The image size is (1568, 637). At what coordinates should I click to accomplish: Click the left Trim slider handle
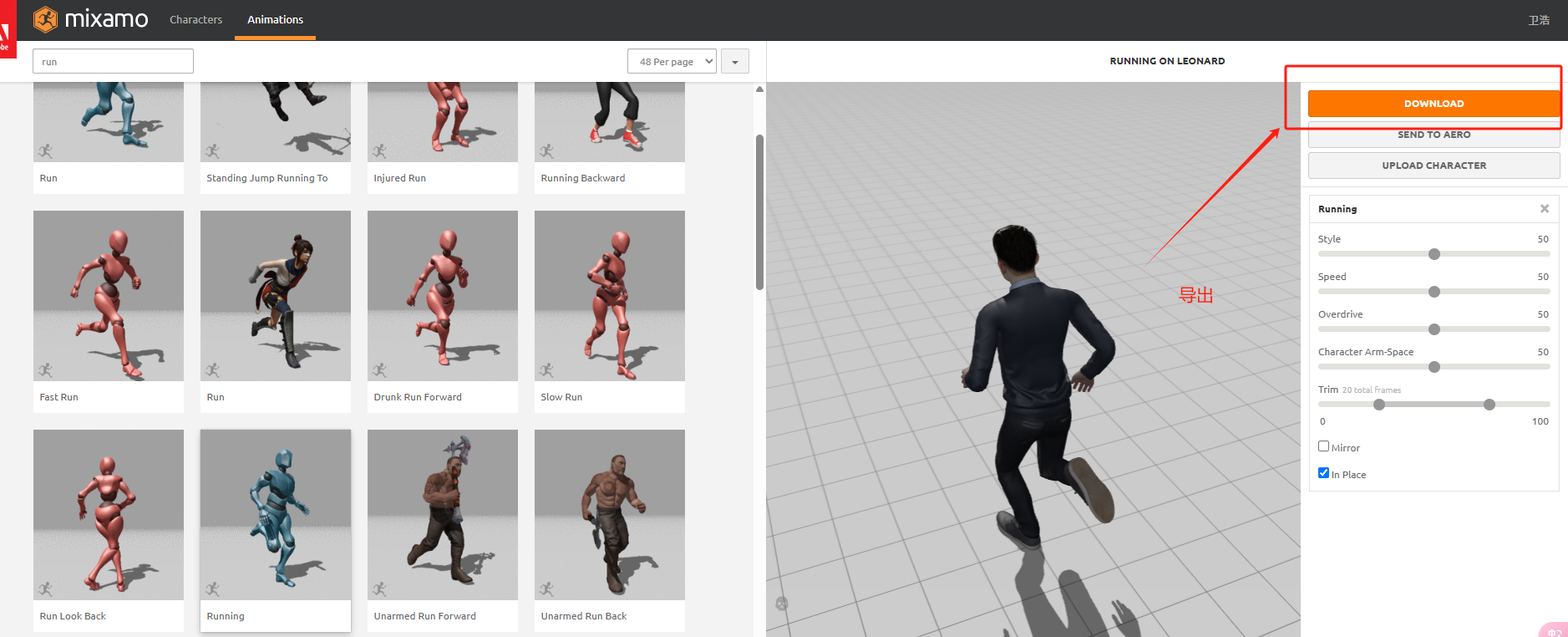coord(1379,405)
